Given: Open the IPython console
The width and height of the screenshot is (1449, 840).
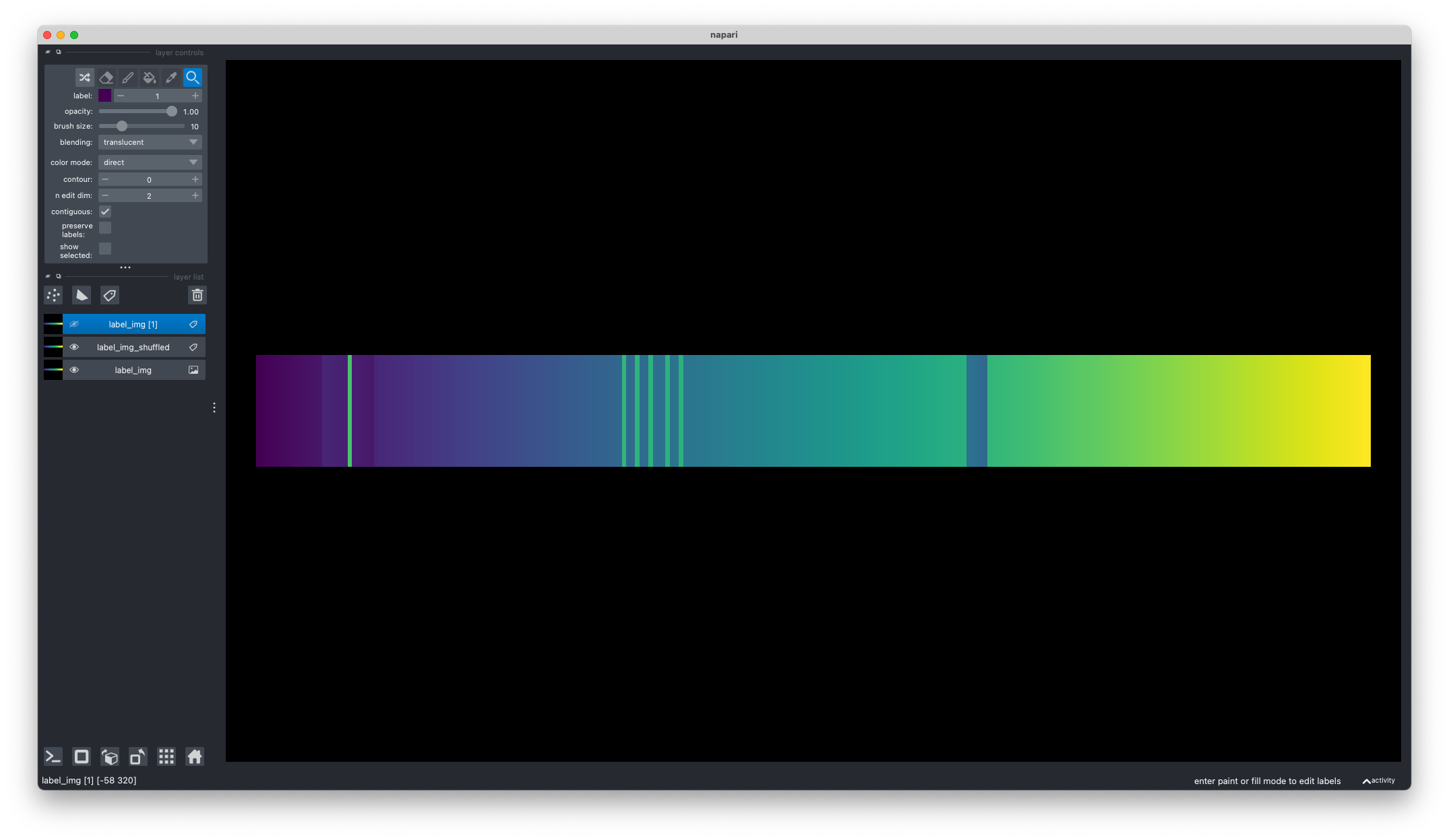Looking at the screenshot, I should point(53,756).
